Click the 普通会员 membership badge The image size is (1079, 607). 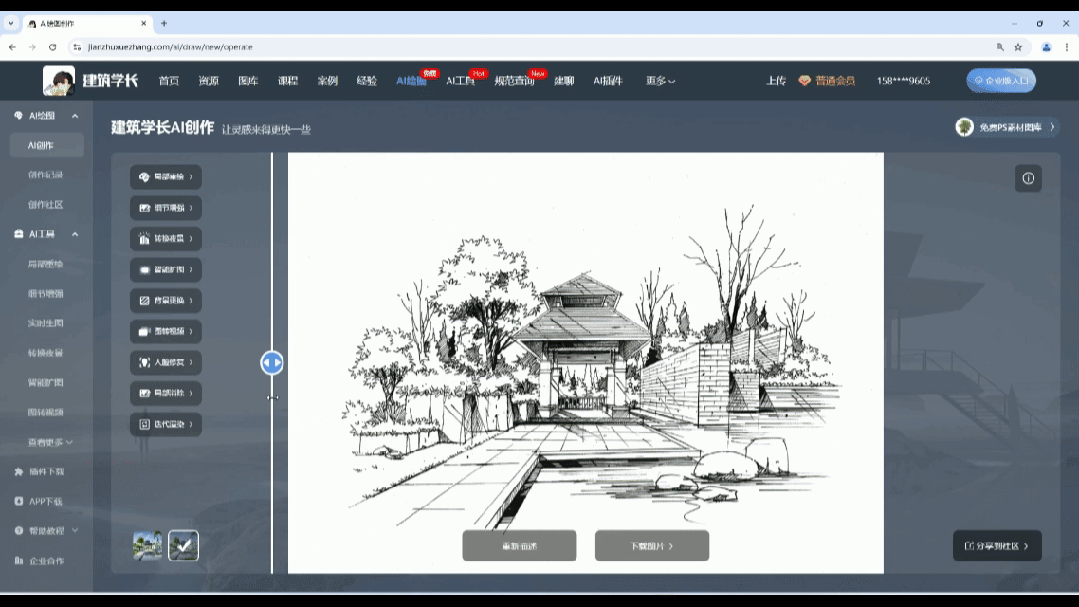click(x=826, y=81)
